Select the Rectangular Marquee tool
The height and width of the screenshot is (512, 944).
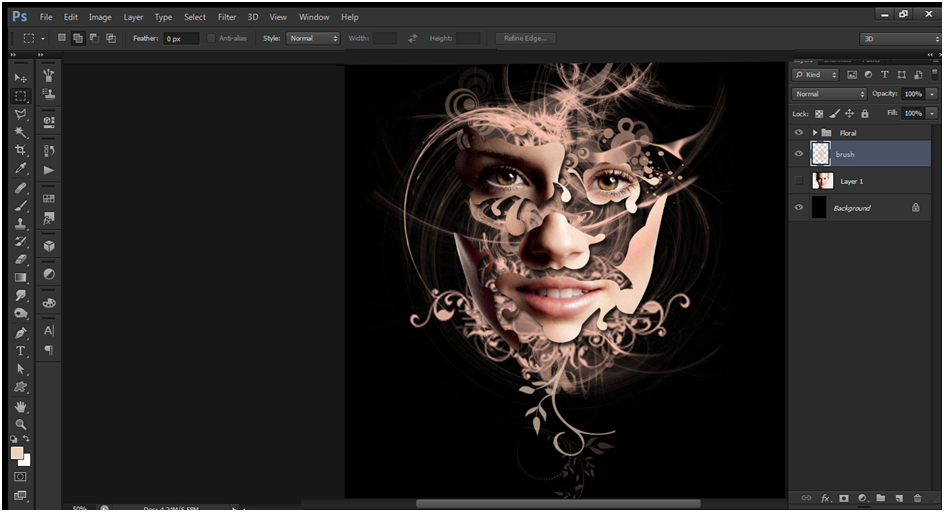(x=20, y=96)
